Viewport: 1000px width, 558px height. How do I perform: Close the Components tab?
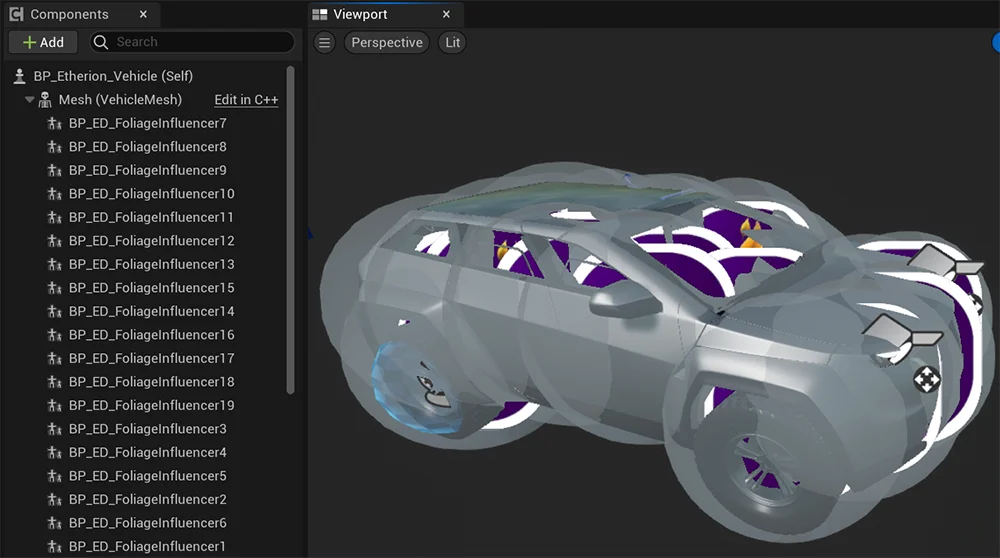[143, 15]
